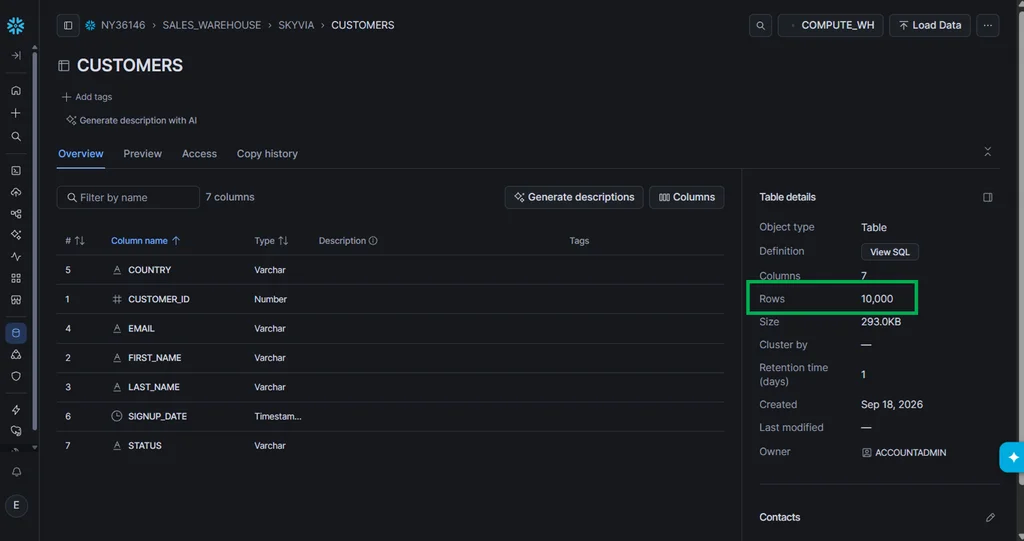Select the CUSTOMER_ID column row
Screen dimensions: 1024x541
(390, 299)
